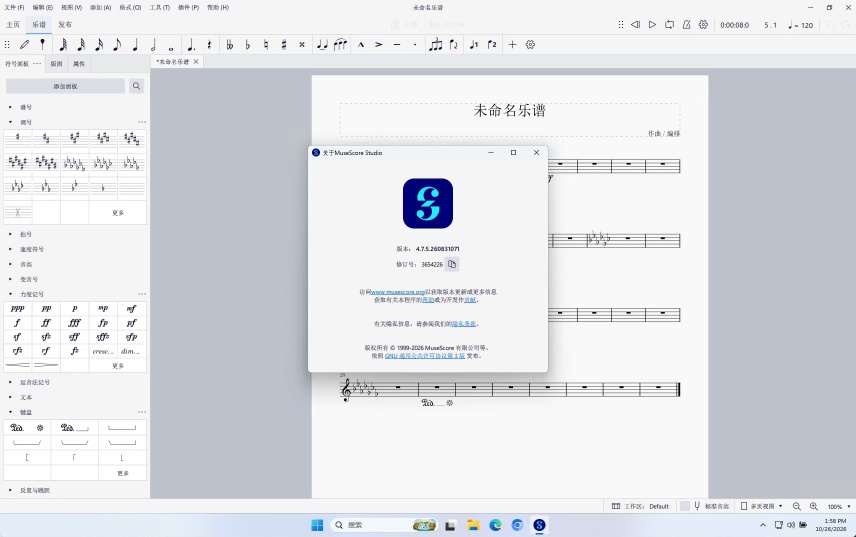The width and height of the screenshot is (856, 537).
Task: Open the 格式 (O) menu
Action: click(x=130, y=8)
